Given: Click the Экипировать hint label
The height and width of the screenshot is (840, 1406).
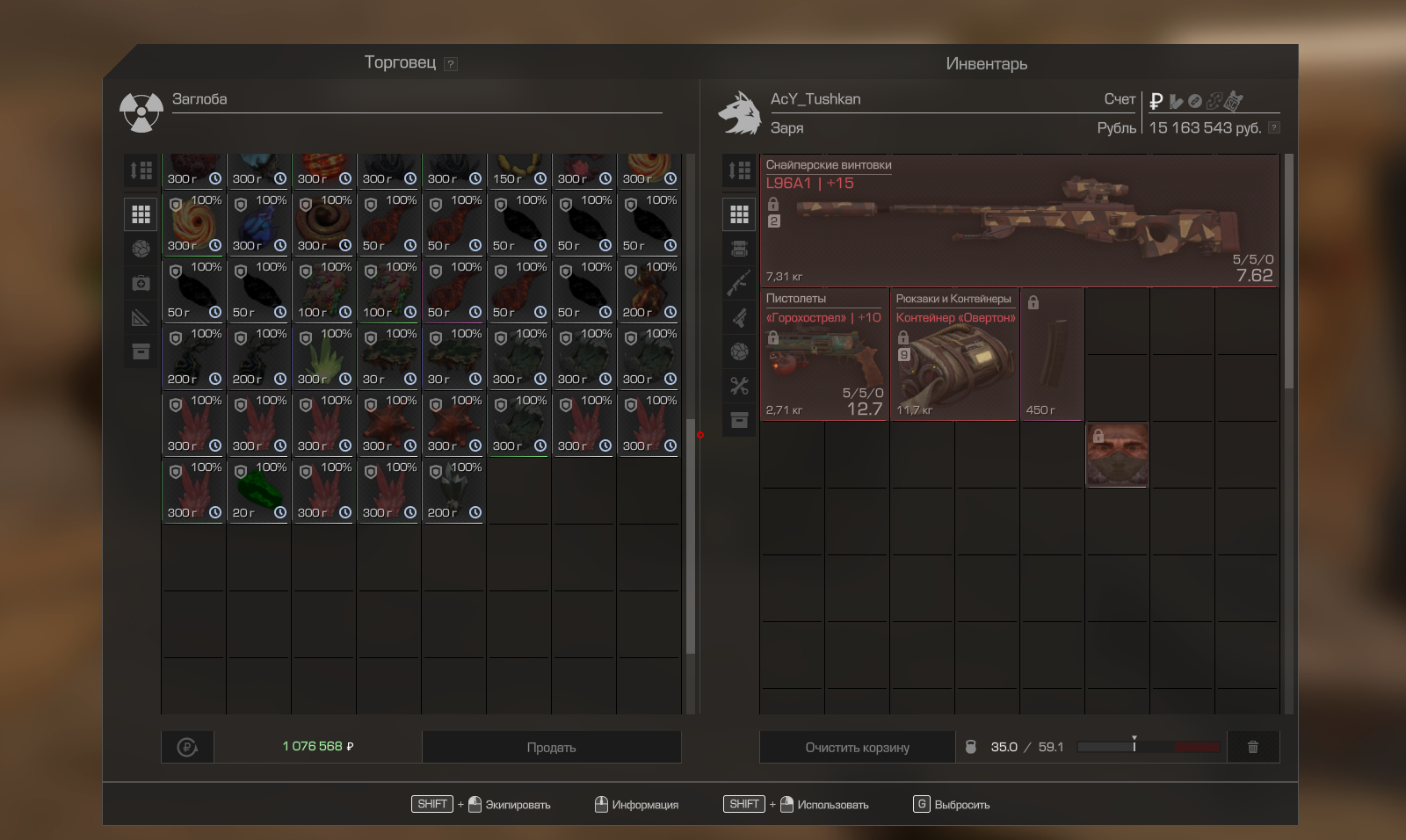Looking at the screenshot, I should (x=518, y=805).
